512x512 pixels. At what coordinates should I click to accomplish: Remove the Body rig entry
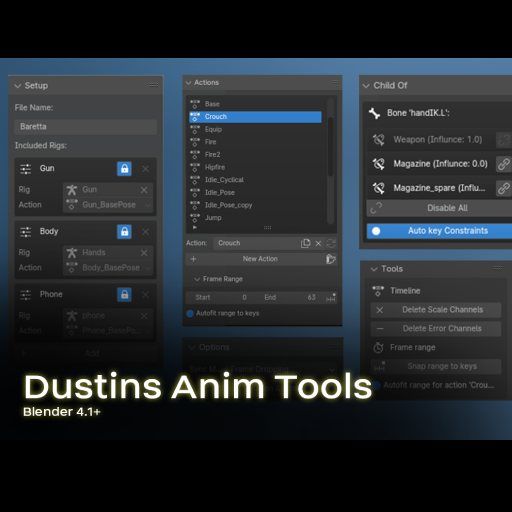pos(146,232)
